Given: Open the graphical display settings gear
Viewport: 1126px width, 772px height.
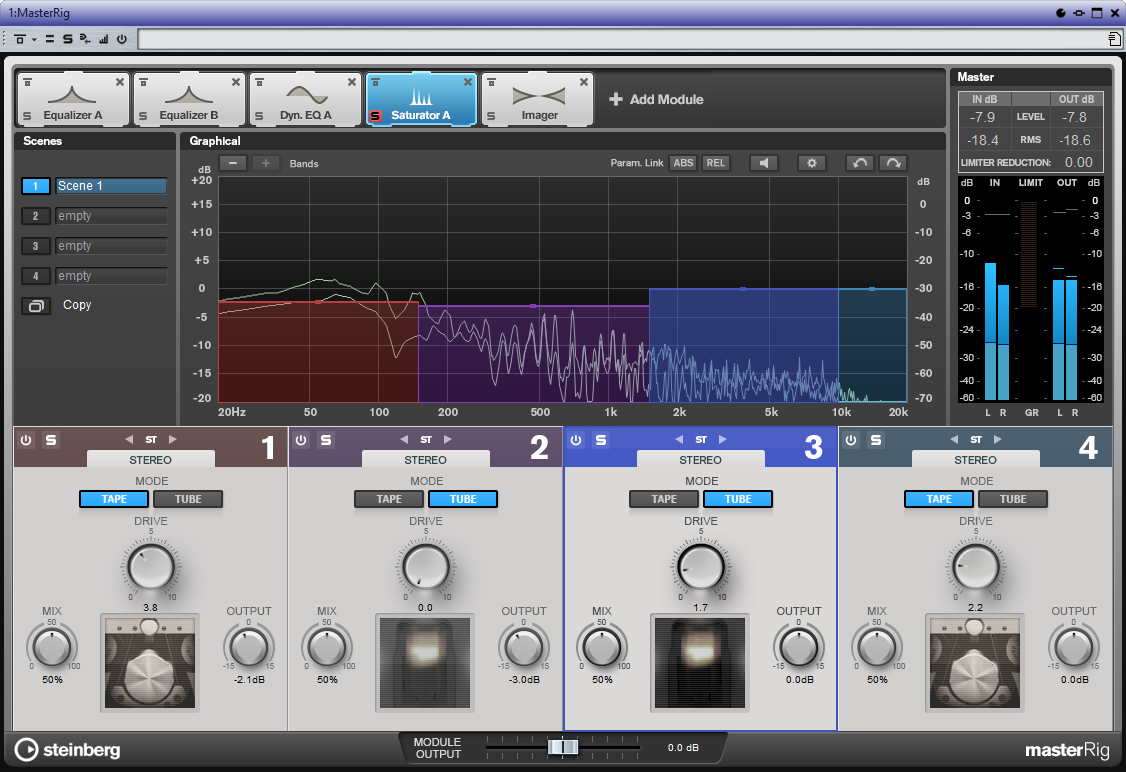Looking at the screenshot, I should (811, 163).
